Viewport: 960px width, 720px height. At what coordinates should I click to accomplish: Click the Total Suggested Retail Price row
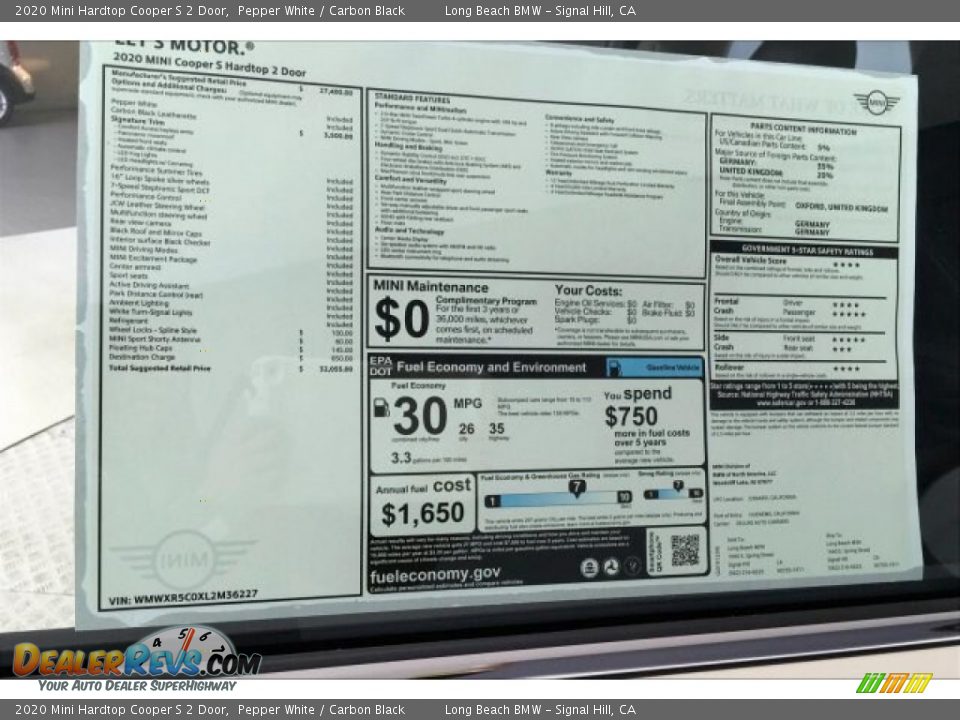pyautogui.click(x=231, y=369)
